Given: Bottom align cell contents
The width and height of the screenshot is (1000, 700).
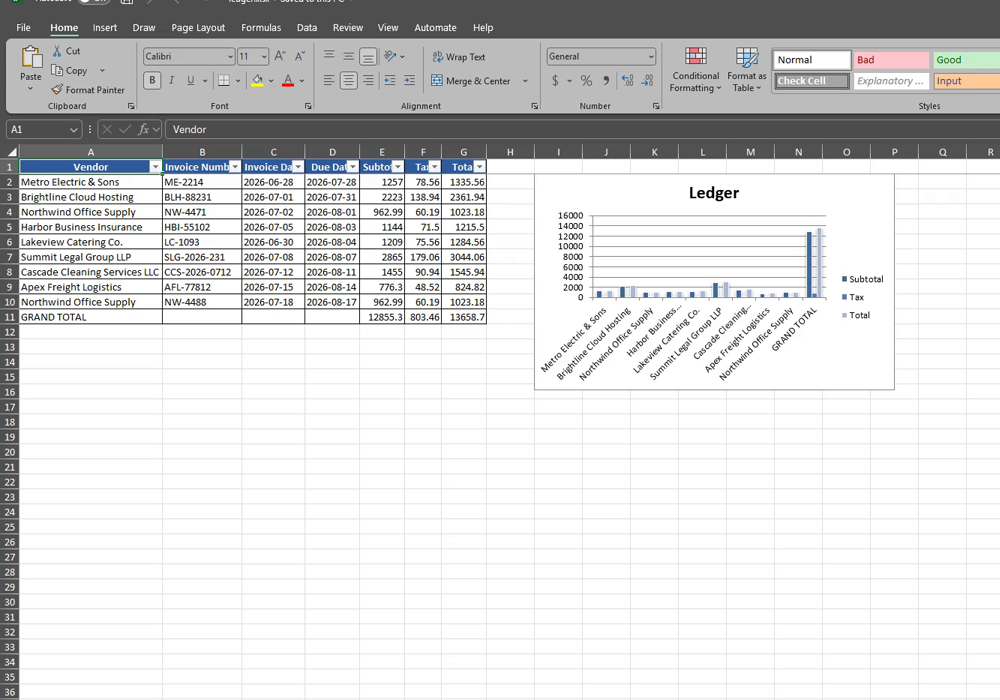Looking at the screenshot, I should click(x=368, y=56).
